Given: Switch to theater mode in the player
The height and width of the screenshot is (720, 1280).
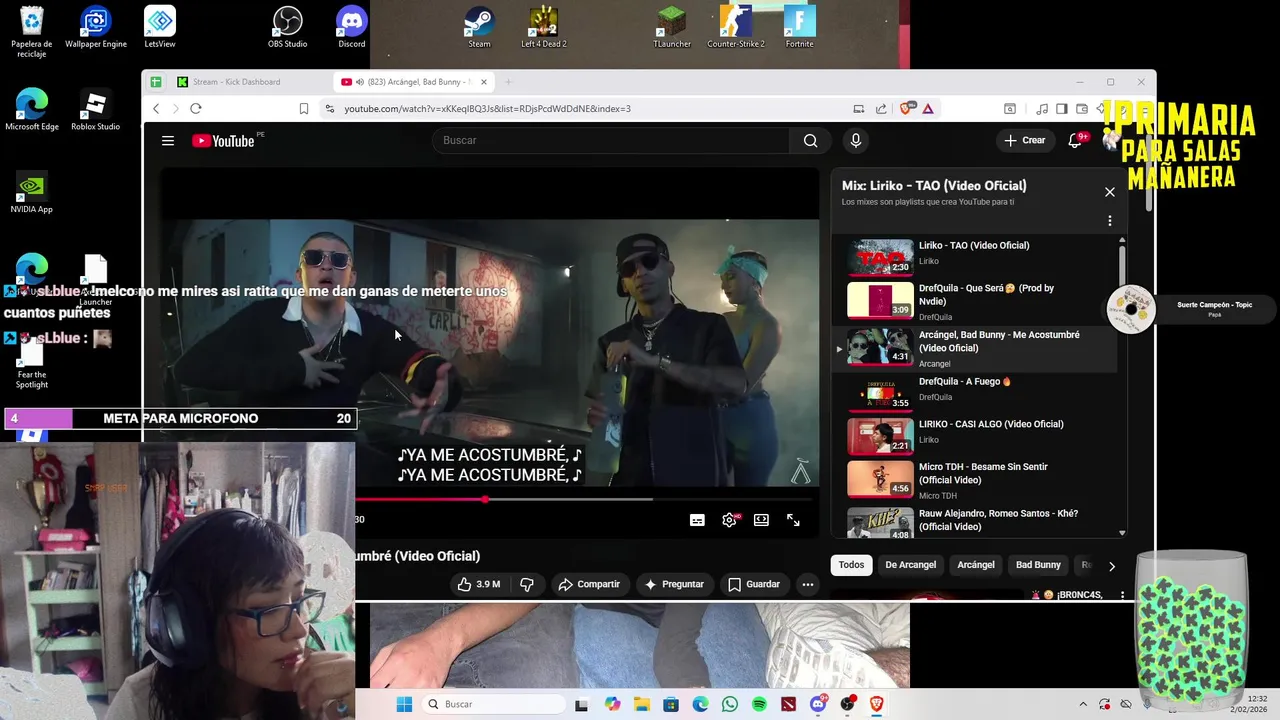Looking at the screenshot, I should click(761, 520).
